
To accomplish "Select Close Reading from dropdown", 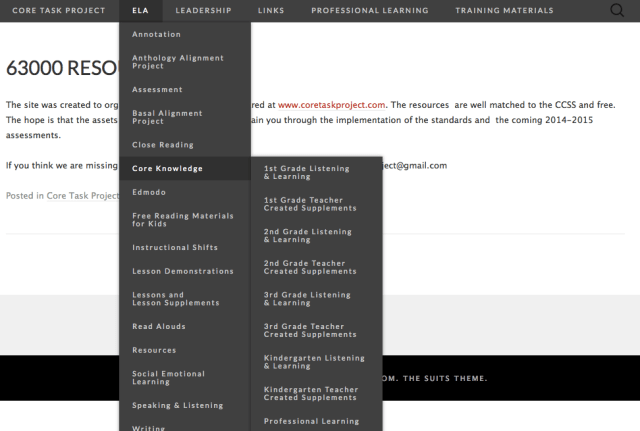I will (x=163, y=144).
